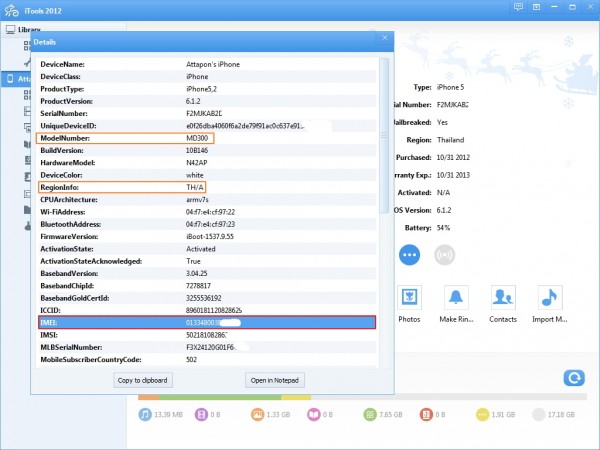
Task: Select the DeviceClass row
Action: 207,77
